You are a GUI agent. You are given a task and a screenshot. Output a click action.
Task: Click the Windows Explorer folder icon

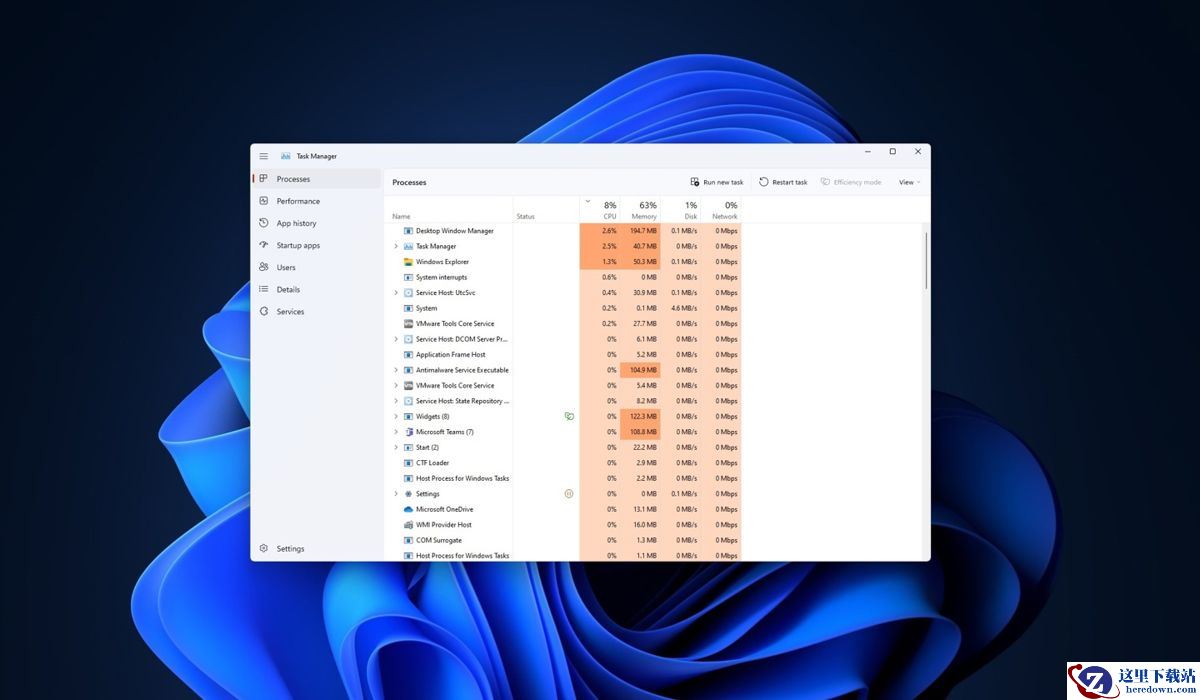tap(408, 262)
